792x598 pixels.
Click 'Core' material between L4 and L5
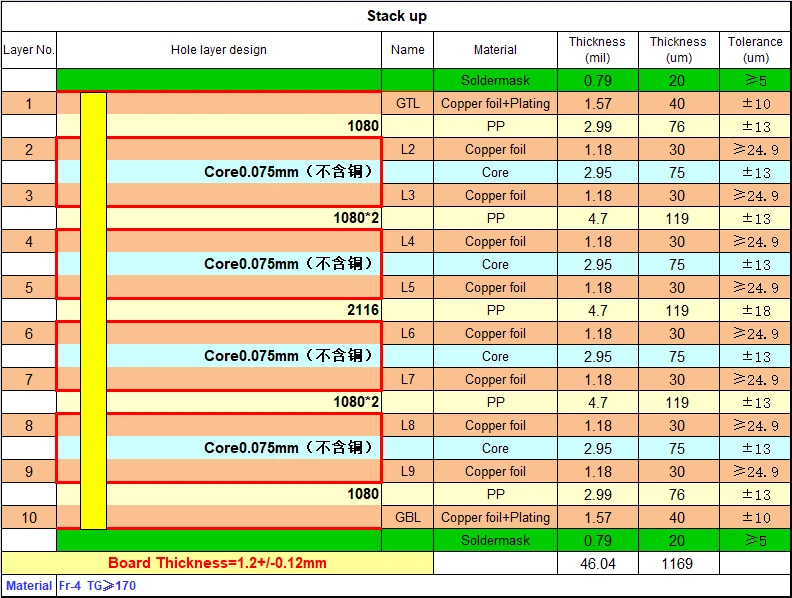click(496, 265)
